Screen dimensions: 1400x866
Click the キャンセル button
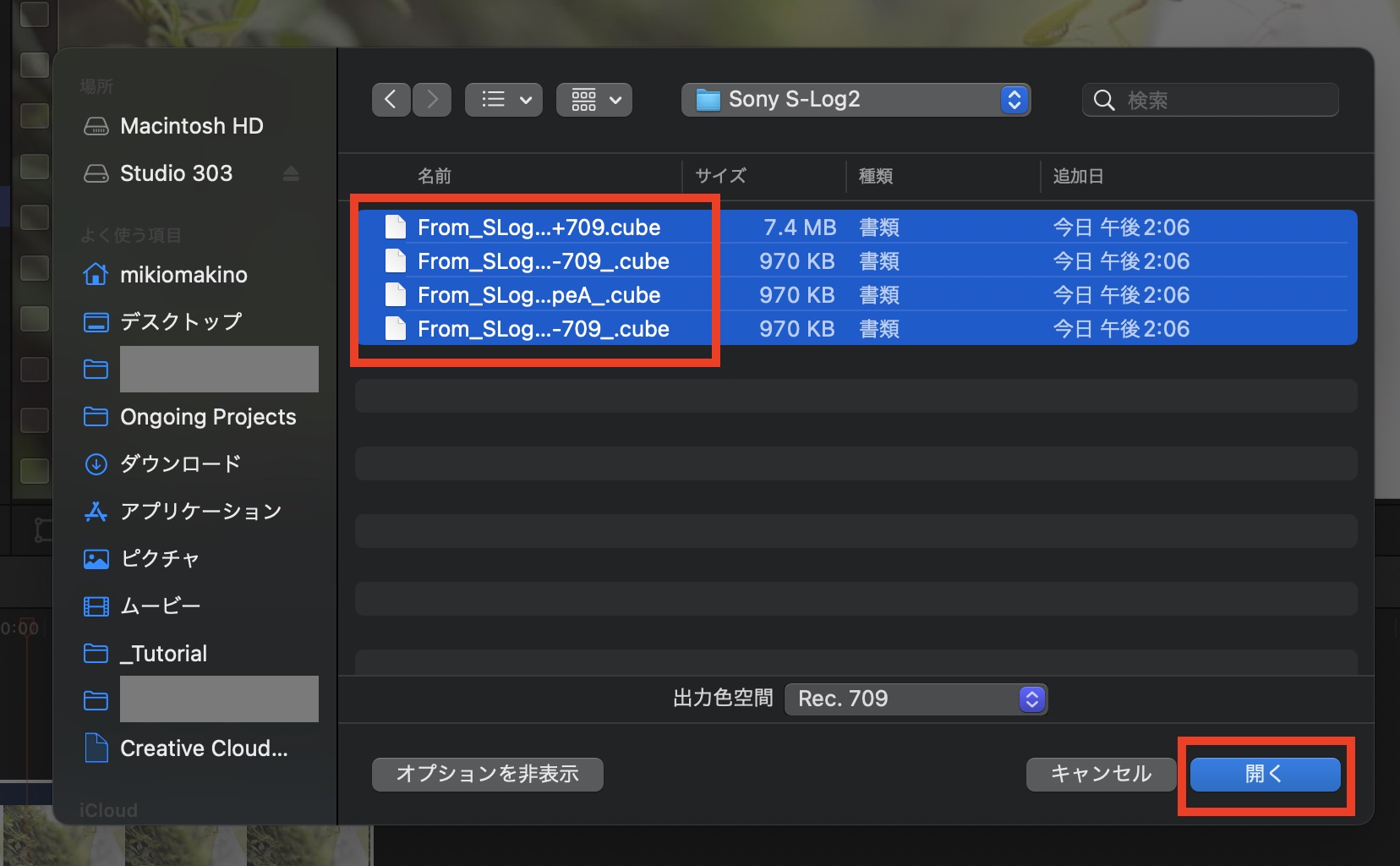[1101, 774]
